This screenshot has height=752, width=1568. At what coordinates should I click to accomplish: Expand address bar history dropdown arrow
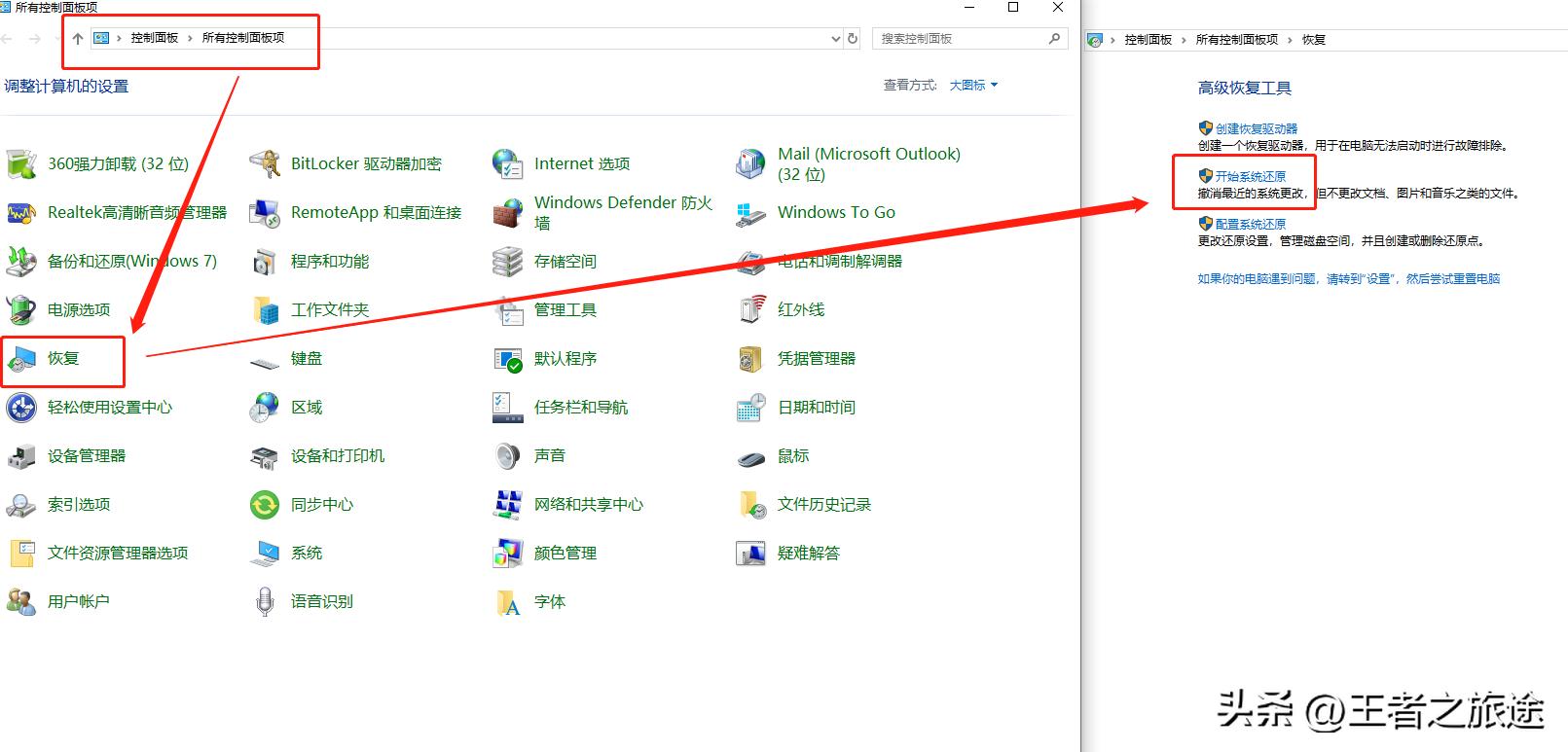click(x=836, y=39)
